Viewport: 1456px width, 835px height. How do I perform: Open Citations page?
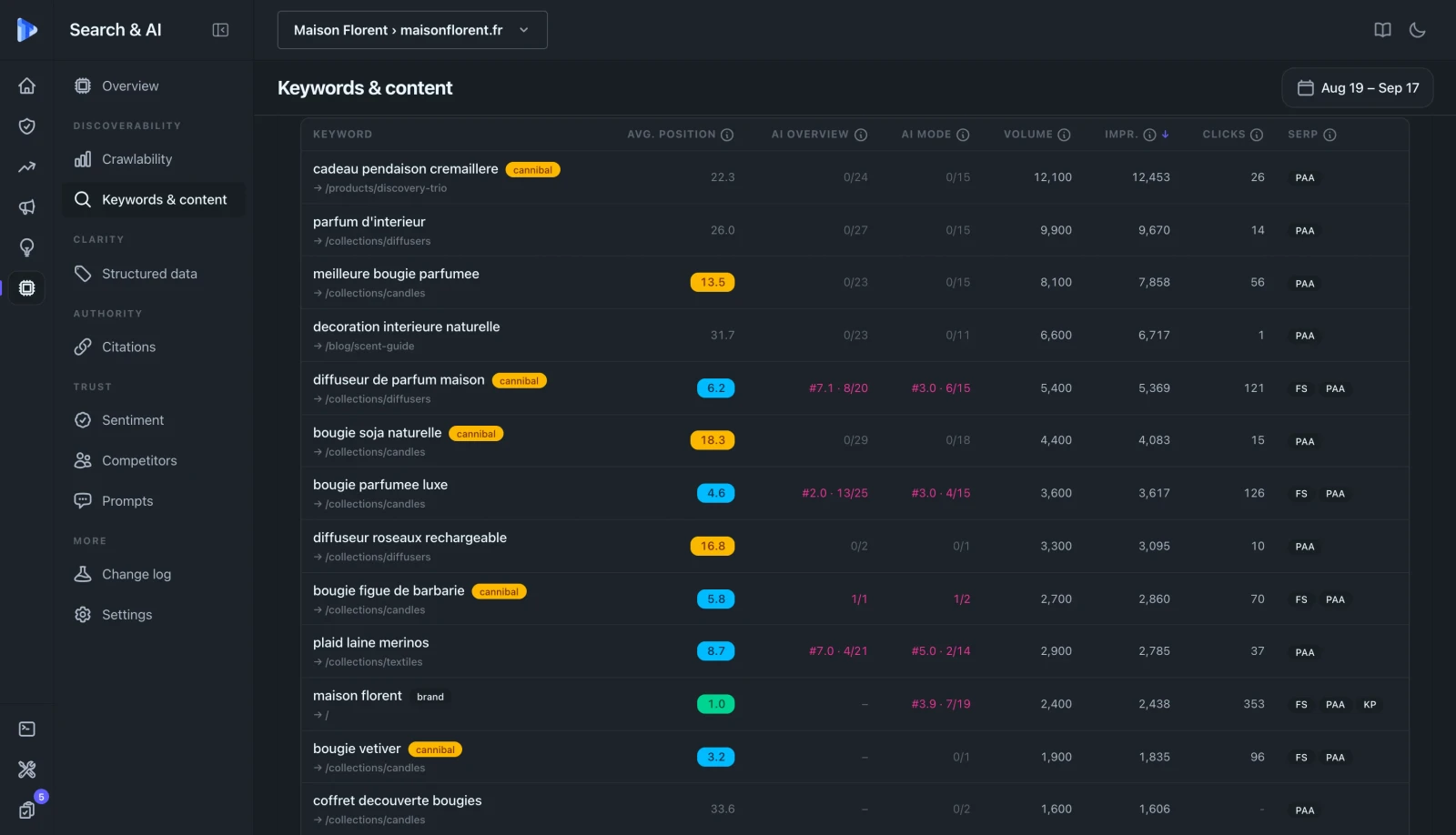pyautogui.click(x=154, y=347)
